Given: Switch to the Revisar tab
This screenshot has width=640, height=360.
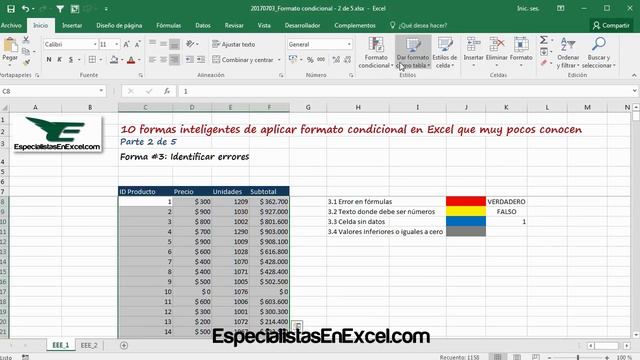Looking at the screenshot, I should (234, 25).
